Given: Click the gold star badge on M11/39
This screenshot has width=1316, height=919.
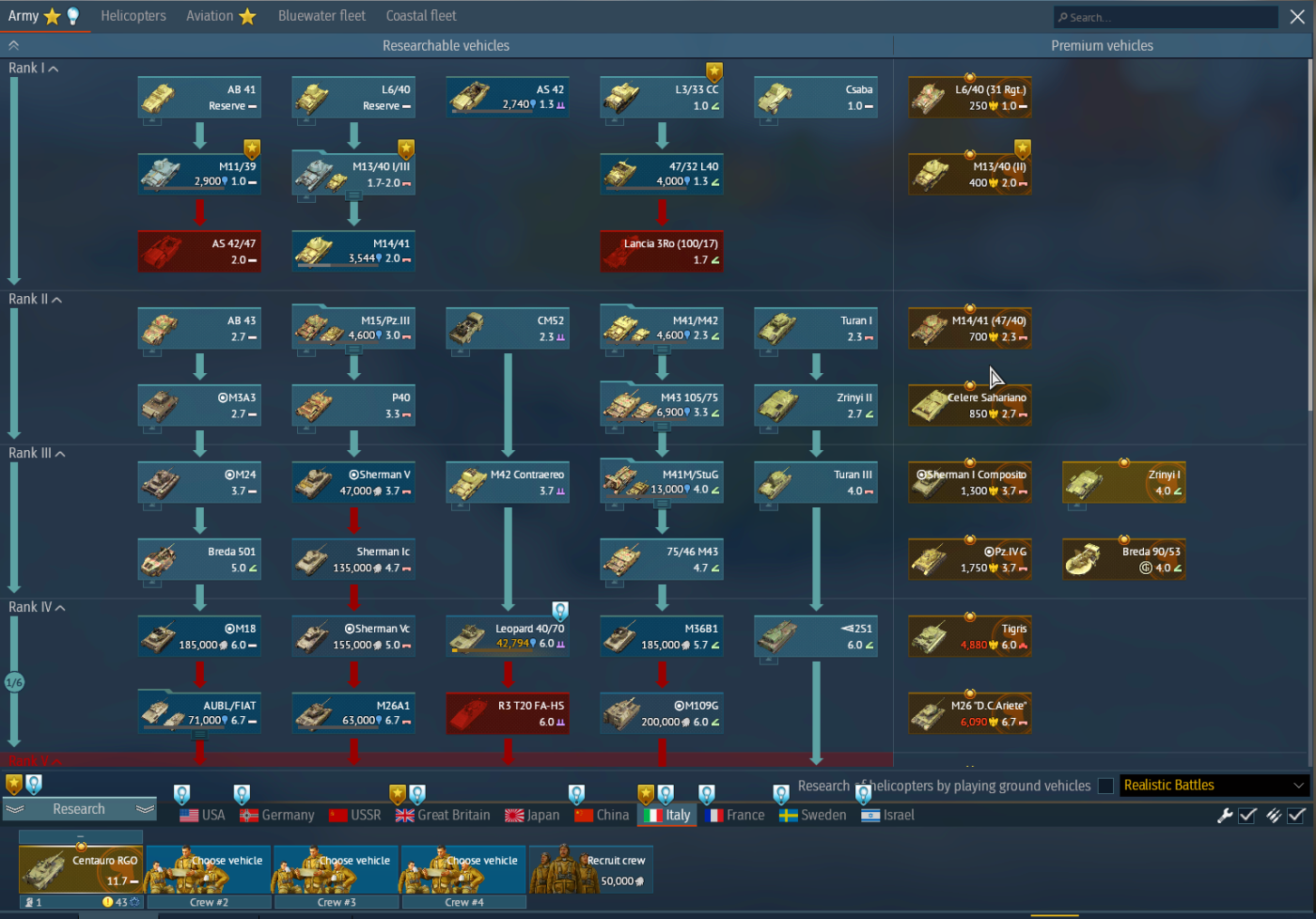Looking at the screenshot, I should 252,149.
